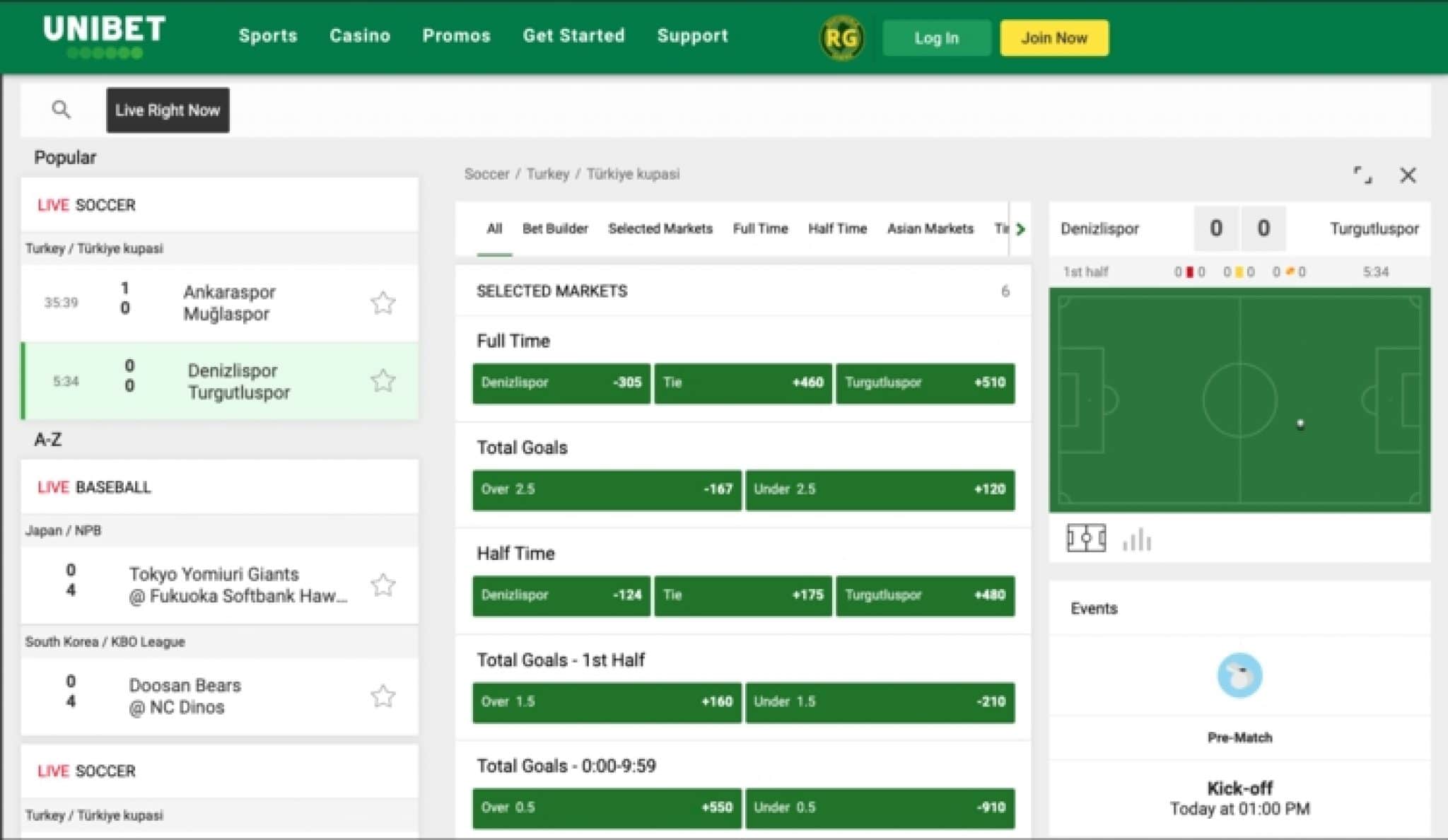
Task: Select the Selected Markets tab
Action: [660, 228]
